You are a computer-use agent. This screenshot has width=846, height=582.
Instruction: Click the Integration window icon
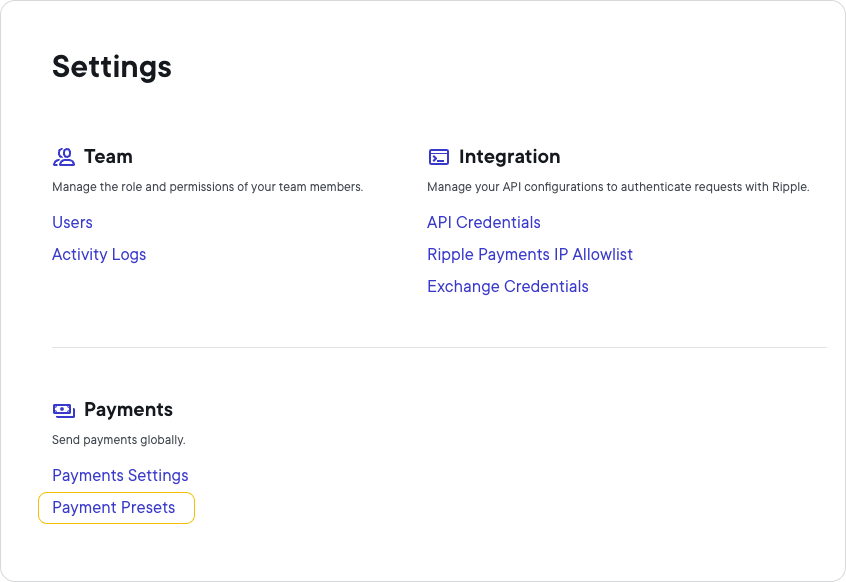click(x=438, y=156)
